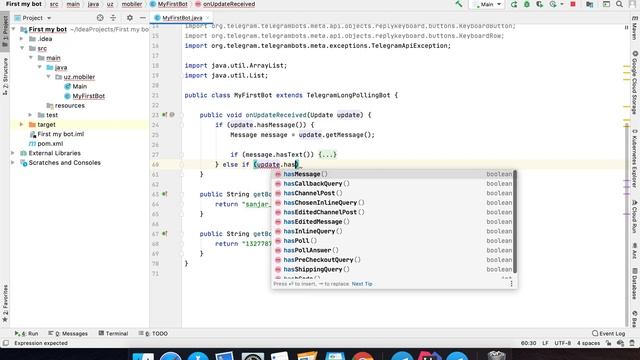Choose hasChannelPost() completion suggestion

[393, 193]
